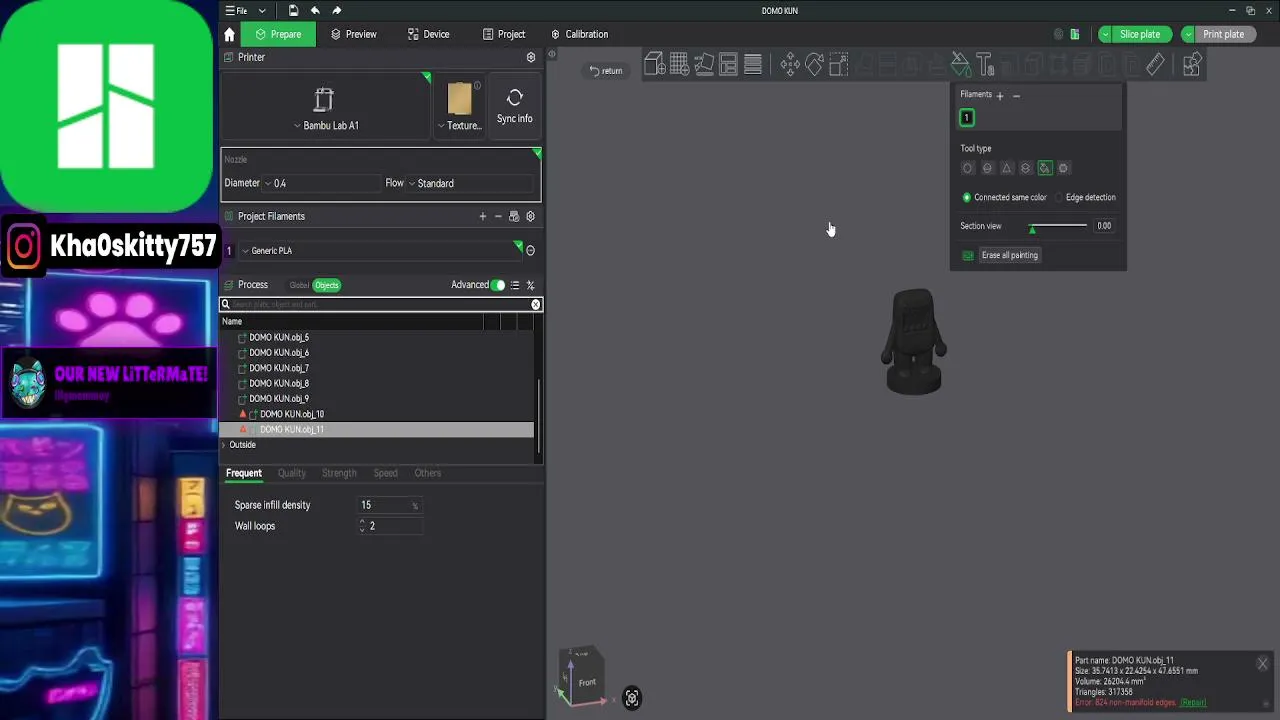Click the save project icon
The height and width of the screenshot is (720, 1280).
pyautogui.click(x=293, y=11)
